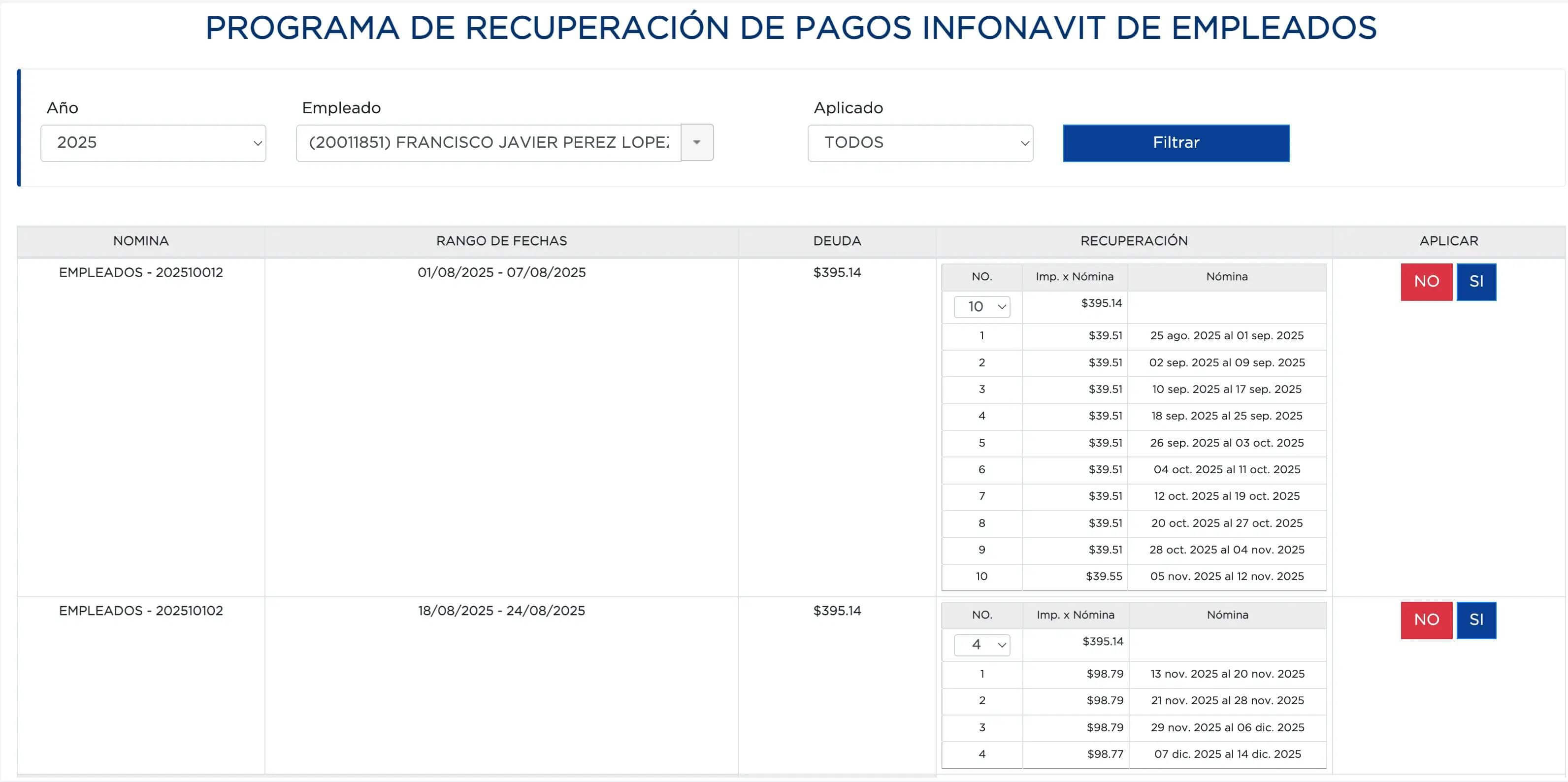Click NO for nomina 202510102
Screen dimensions: 1568x782
pos(1426,620)
